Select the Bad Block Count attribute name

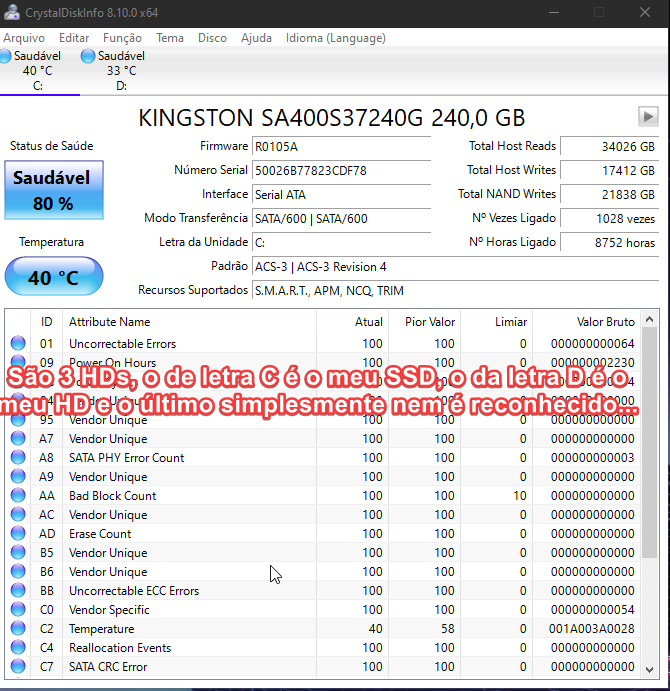pyautogui.click(x=112, y=496)
